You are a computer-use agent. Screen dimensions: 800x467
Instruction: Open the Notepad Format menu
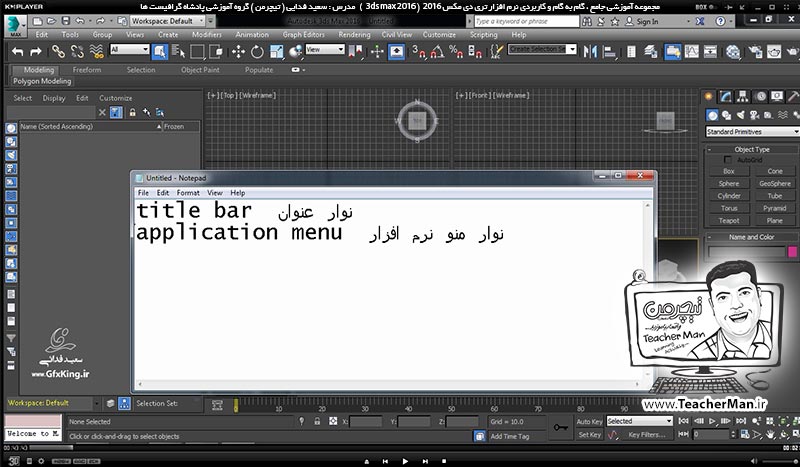(188, 193)
